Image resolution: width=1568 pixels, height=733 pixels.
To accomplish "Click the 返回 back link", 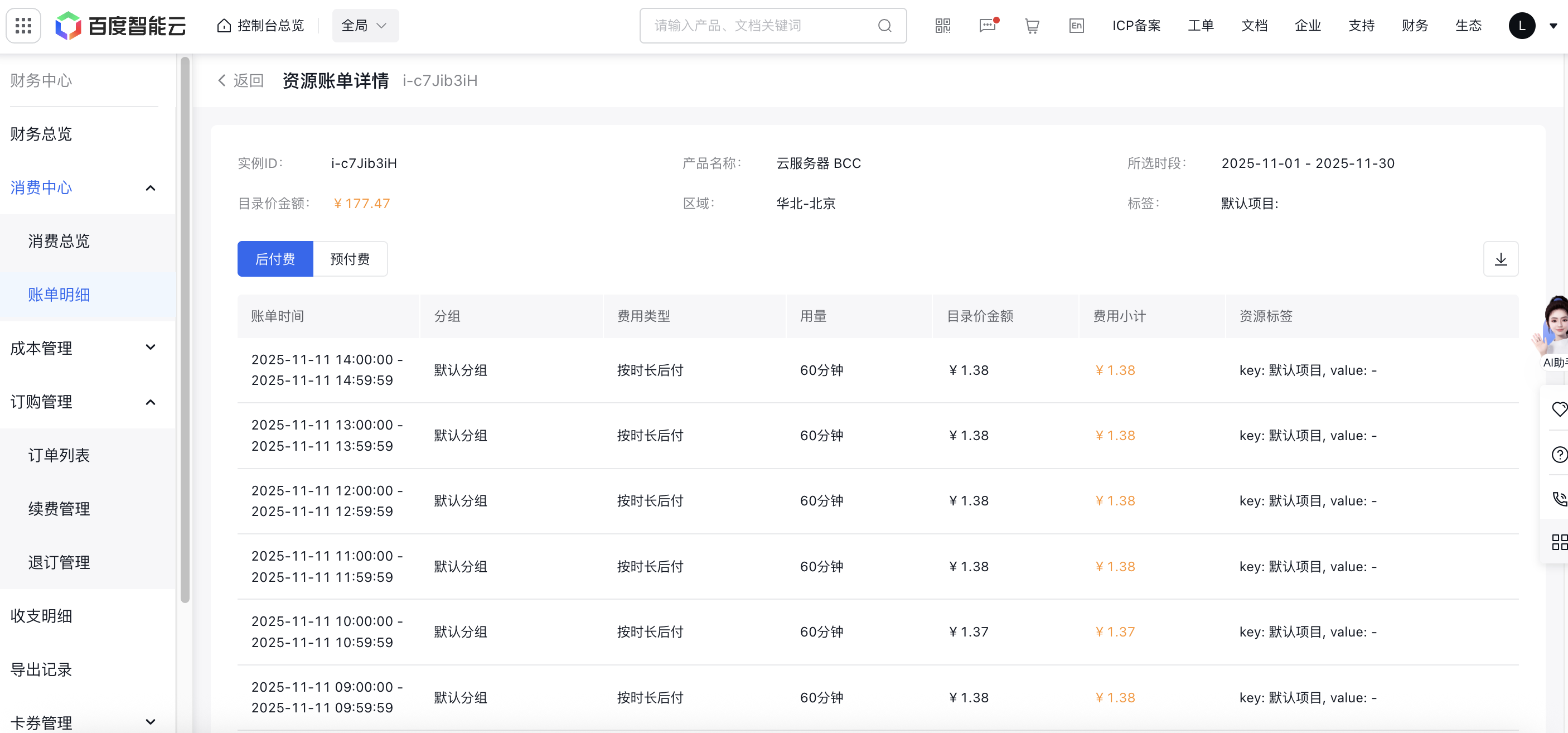I will point(241,80).
